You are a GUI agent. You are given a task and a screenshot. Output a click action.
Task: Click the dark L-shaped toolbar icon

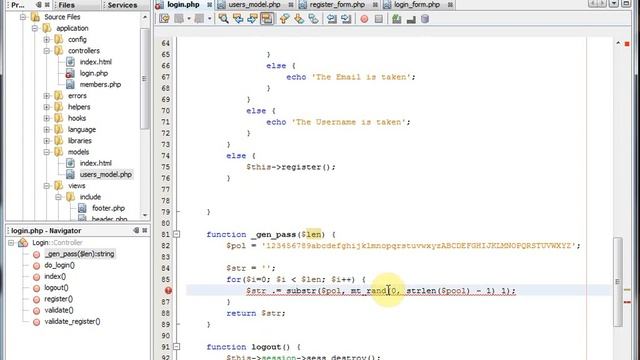tap(411, 19)
